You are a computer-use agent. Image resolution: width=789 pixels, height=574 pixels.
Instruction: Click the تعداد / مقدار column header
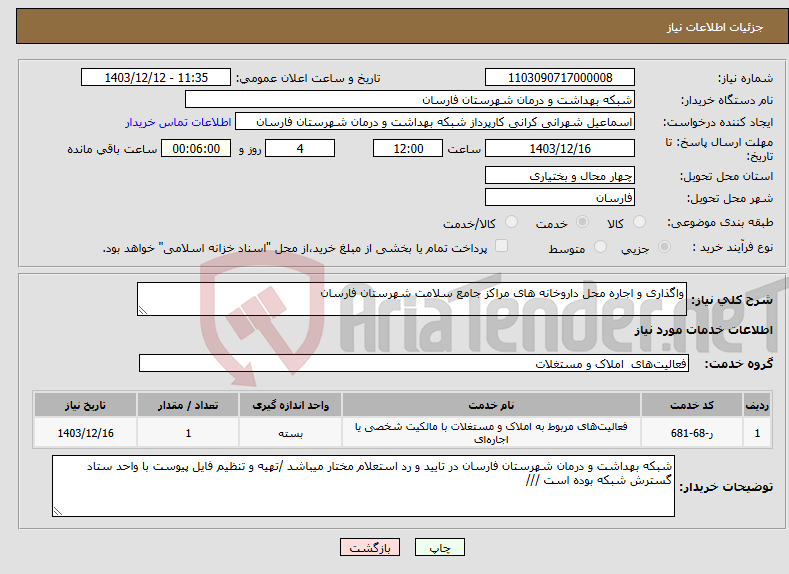point(188,405)
